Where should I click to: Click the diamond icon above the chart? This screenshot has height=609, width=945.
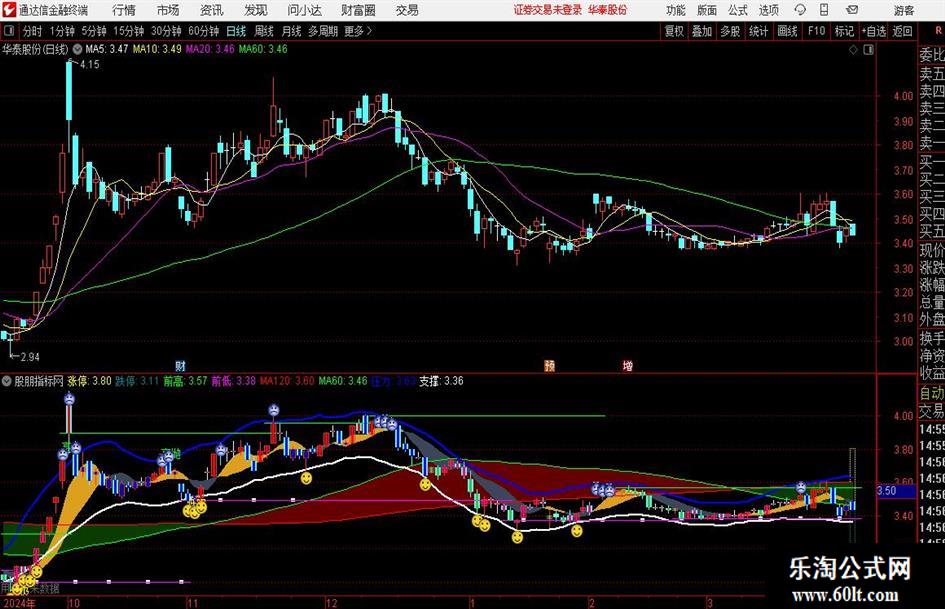(853, 50)
